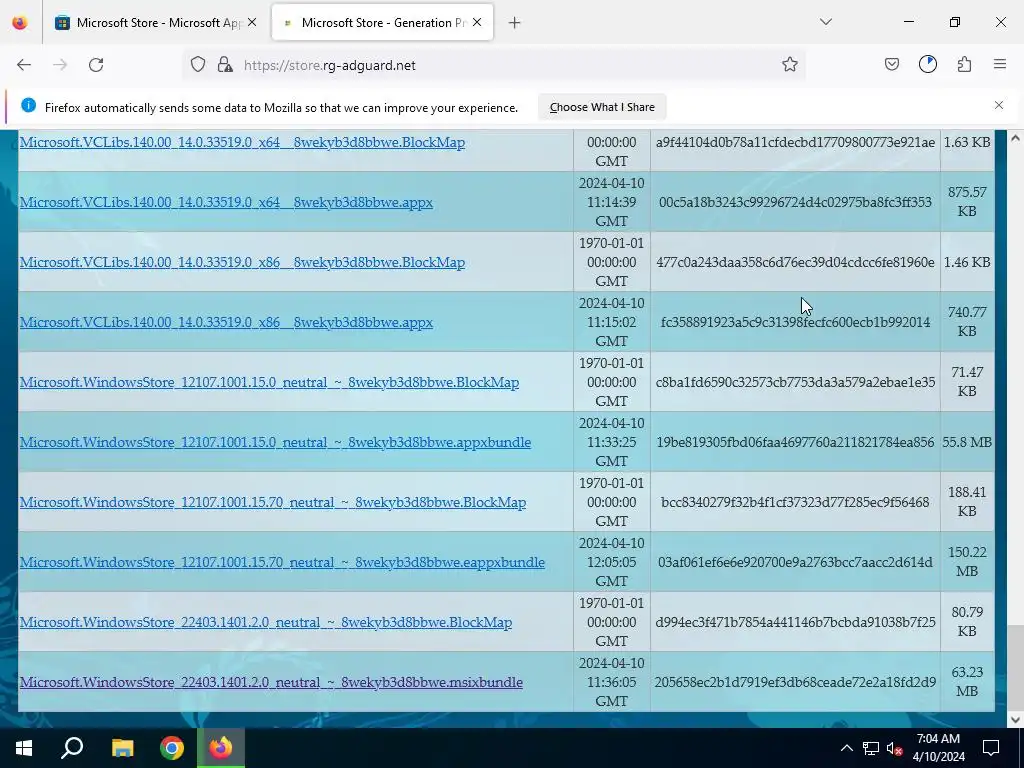Open the Extensions puzzle icon
The height and width of the screenshot is (768, 1024).
964,64
